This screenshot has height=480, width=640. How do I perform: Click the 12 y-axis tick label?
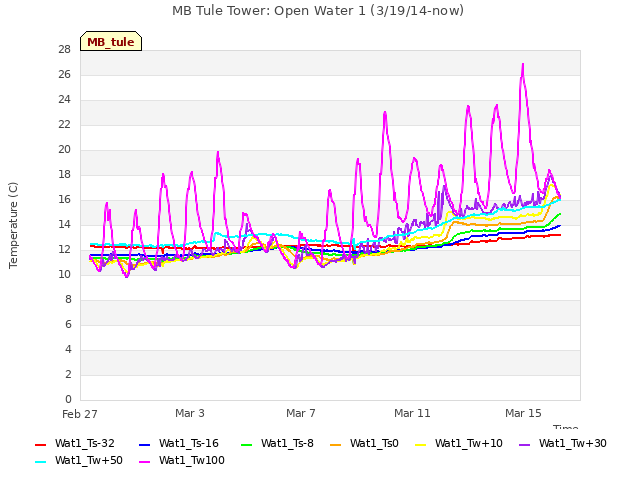coord(64,250)
